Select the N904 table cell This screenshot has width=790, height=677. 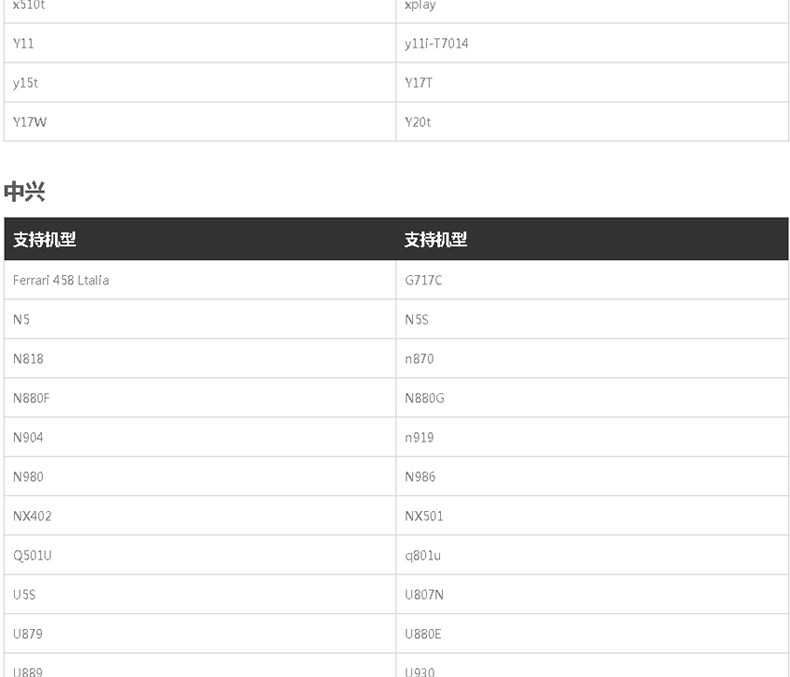[28, 437]
